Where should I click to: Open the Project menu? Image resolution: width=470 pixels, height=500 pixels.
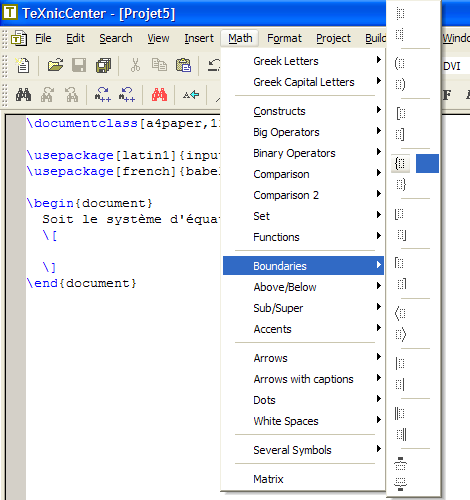(333, 38)
